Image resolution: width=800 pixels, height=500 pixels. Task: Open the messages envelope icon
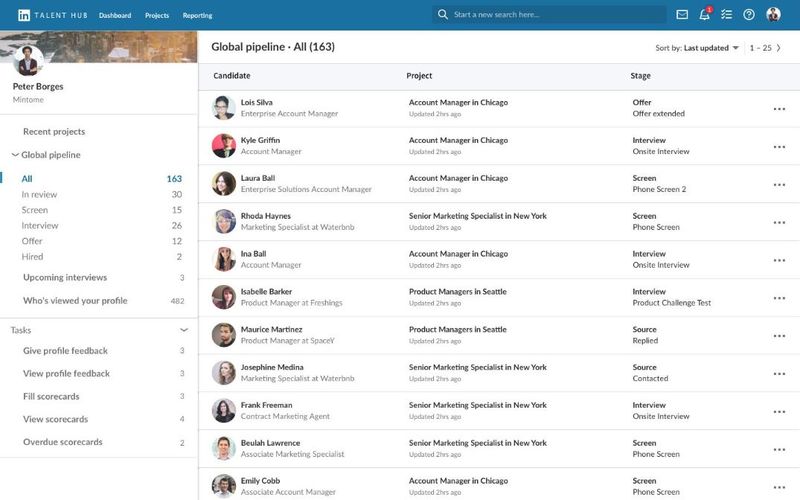click(x=682, y=15)
